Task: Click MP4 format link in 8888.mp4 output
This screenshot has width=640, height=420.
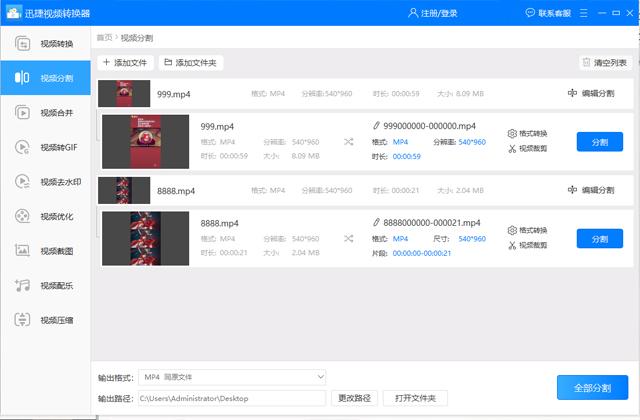Action: [x=400, y=239]
